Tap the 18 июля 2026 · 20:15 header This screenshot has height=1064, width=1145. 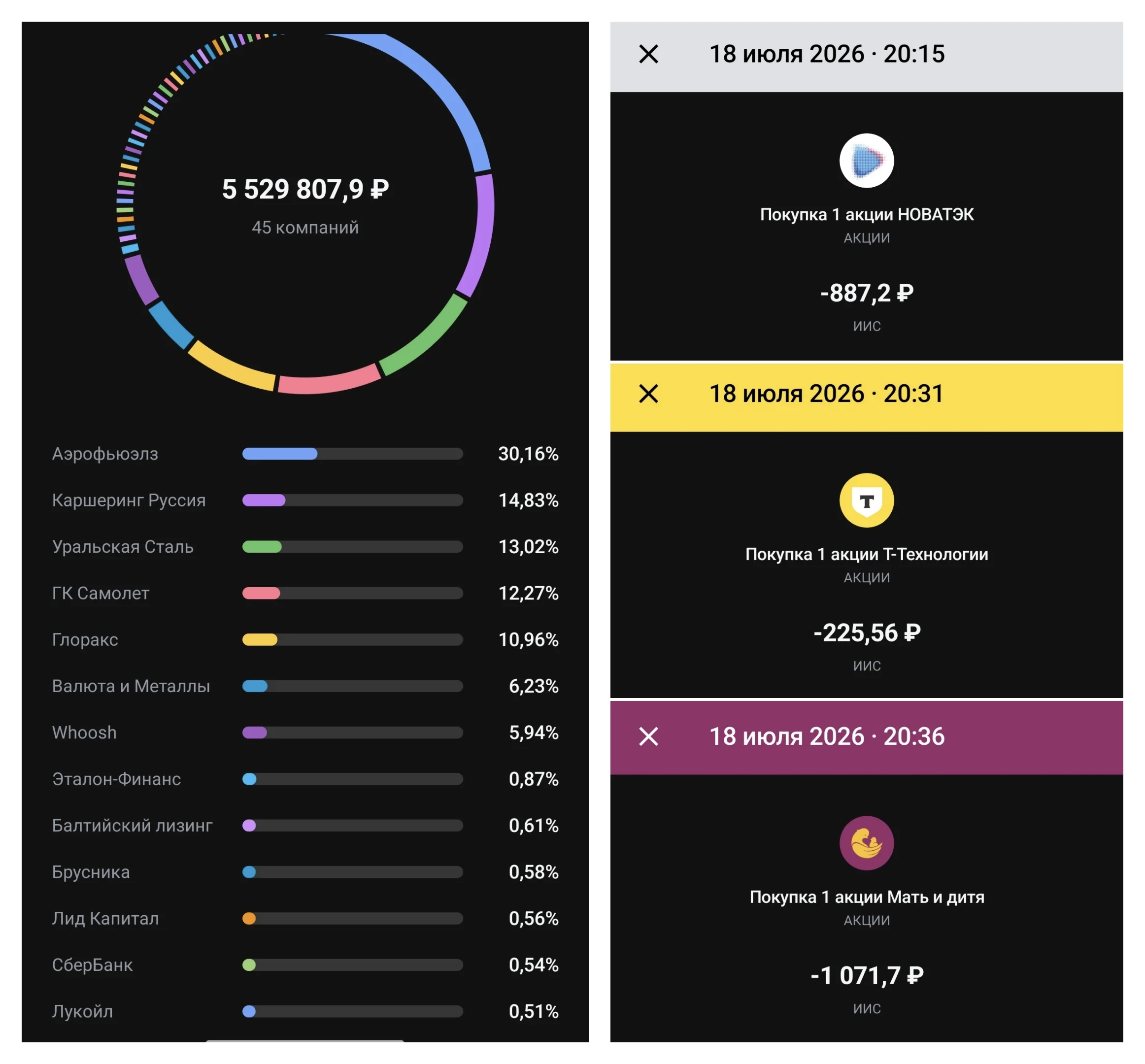pos(827,54)
